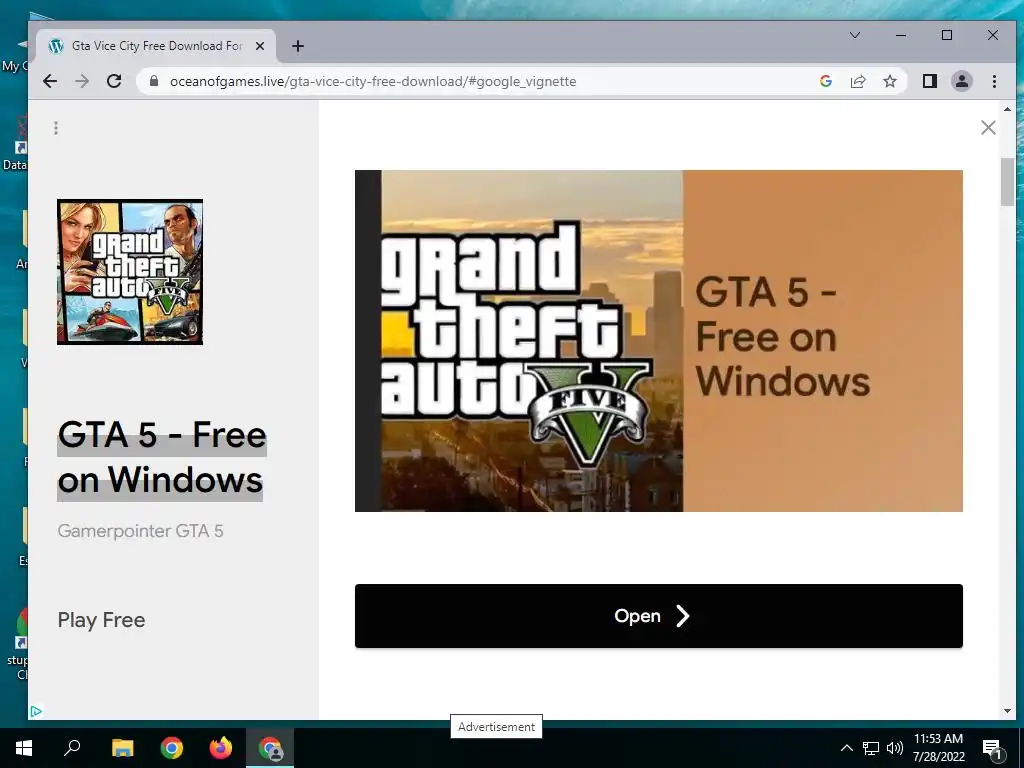Go back to the previous page
This screenshot has width=1024, height=768.
click(x=50, y=81)
